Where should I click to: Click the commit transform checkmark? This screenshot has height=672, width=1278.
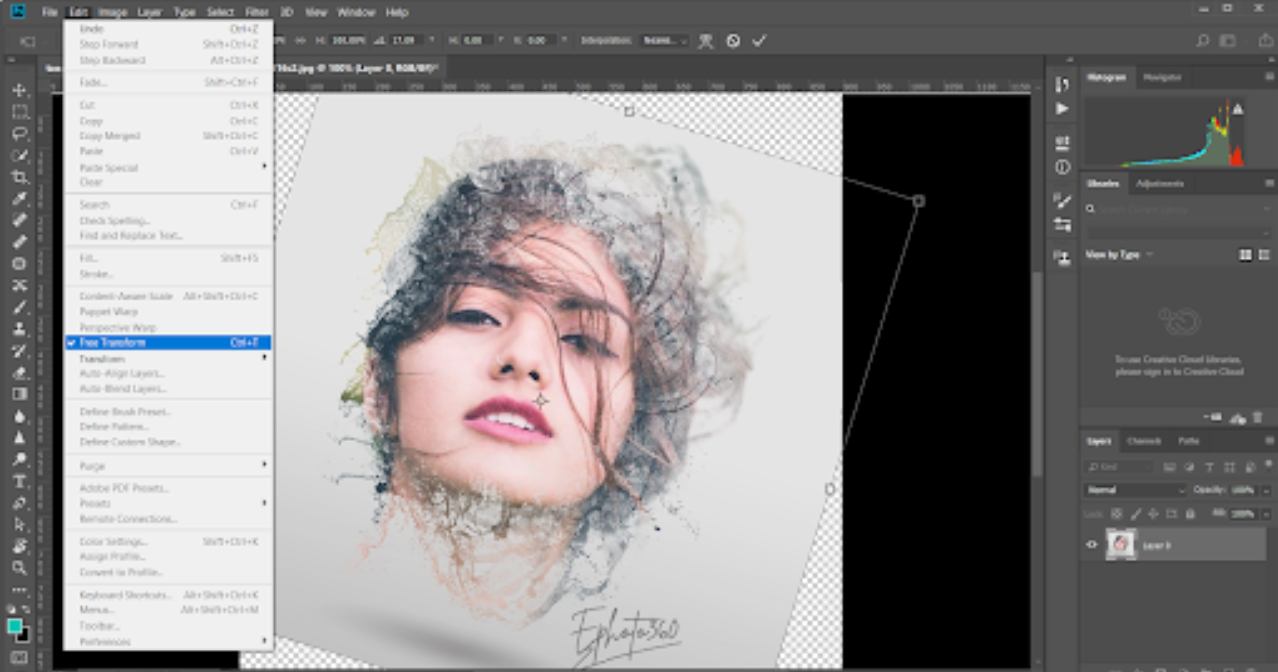(x=759, y=41)
